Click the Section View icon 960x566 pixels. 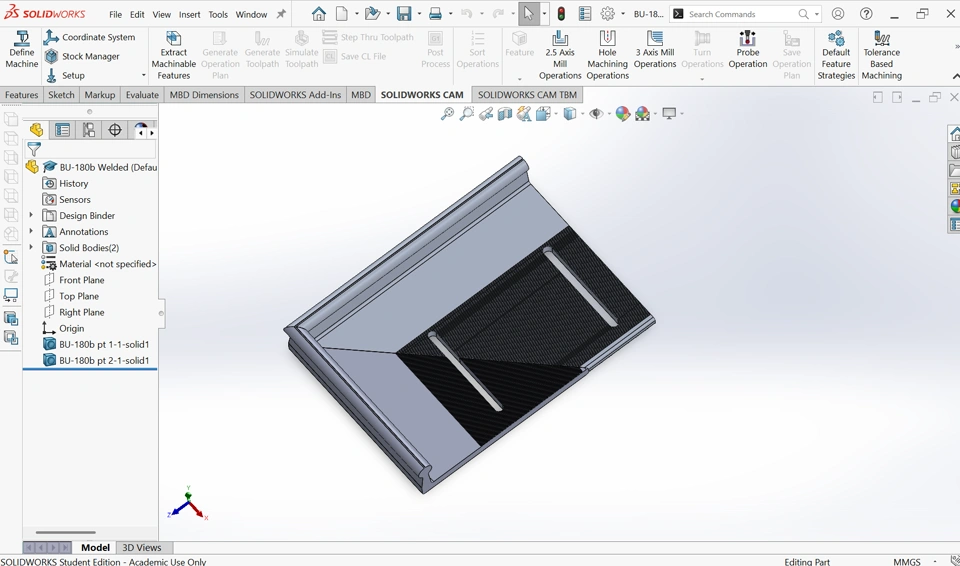[x=504, y=113]
